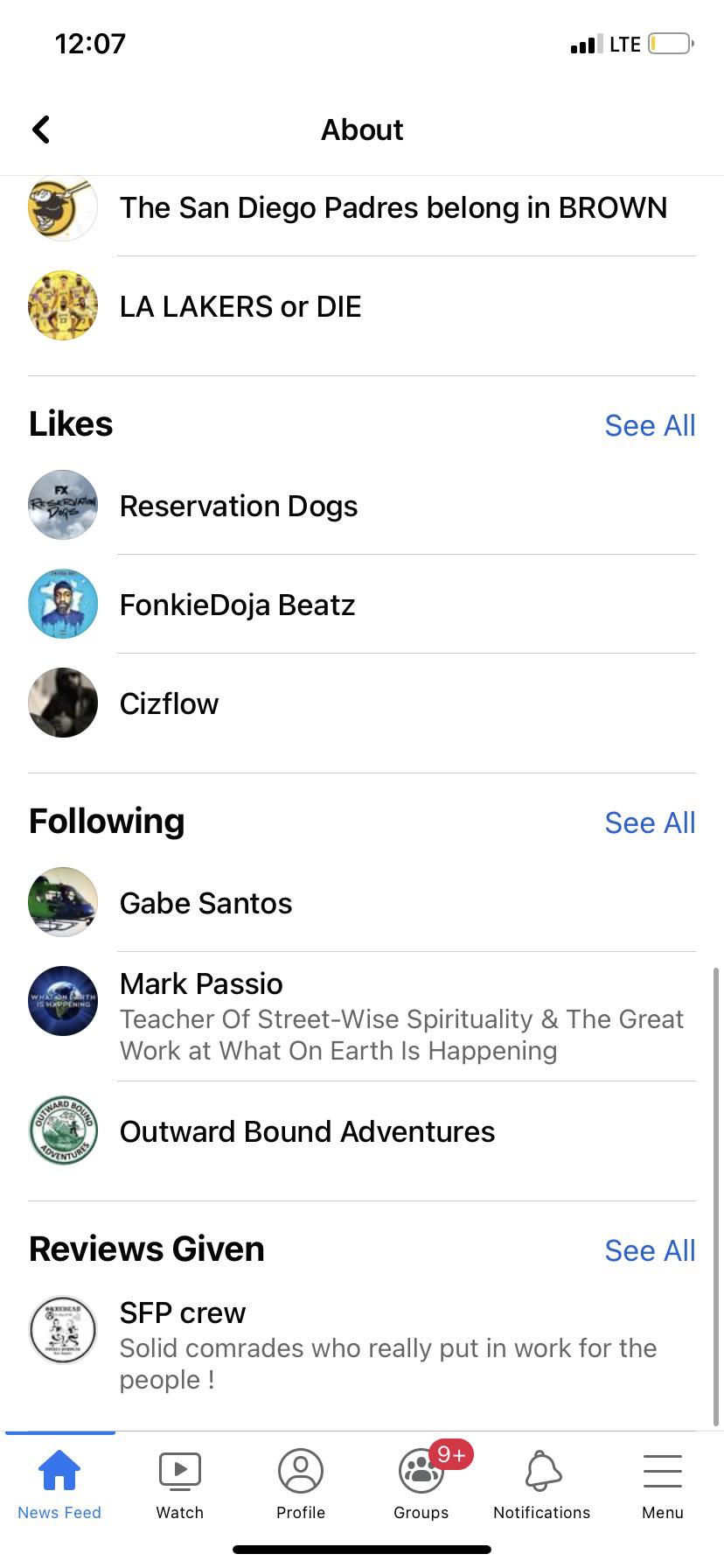Screen dimensions: 724x1568
Task: Open the hamburger Menu
Action: (662, 1482)
